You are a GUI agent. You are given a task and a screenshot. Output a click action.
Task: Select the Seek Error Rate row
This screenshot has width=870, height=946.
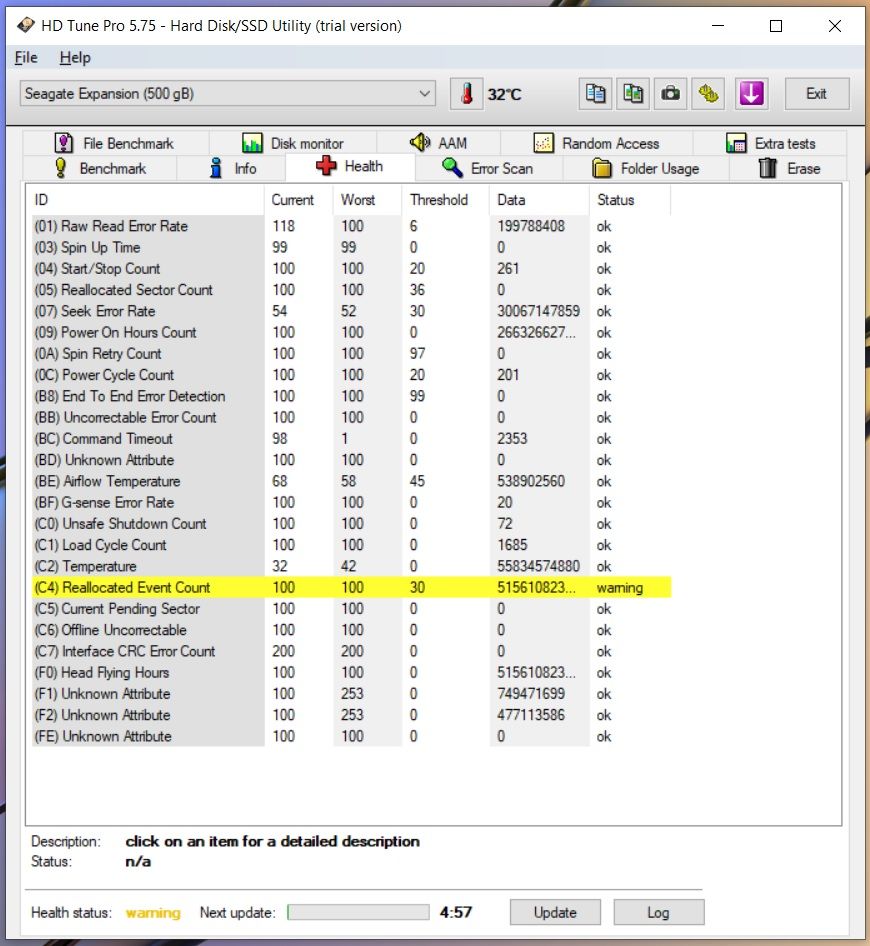(351, 311)
